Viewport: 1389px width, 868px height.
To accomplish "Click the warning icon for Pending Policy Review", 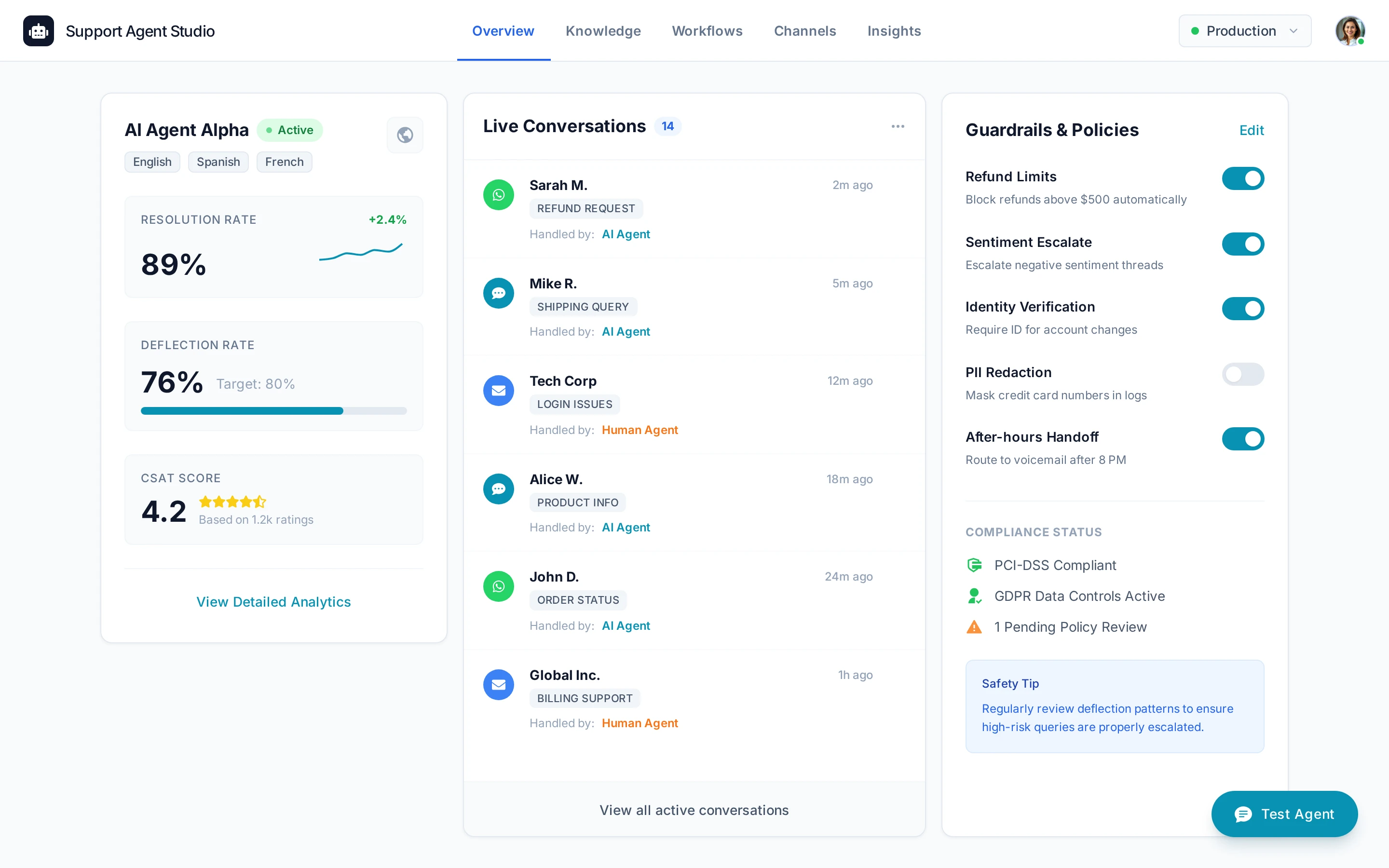I will click(974, 627).
